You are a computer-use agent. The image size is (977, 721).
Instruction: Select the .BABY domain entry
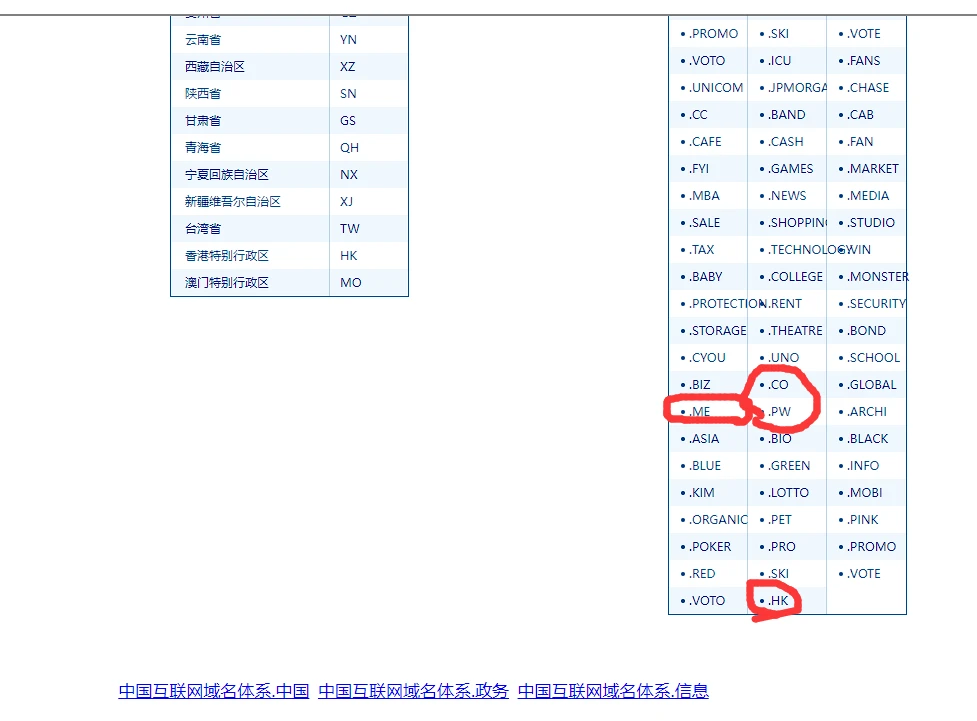705,277
